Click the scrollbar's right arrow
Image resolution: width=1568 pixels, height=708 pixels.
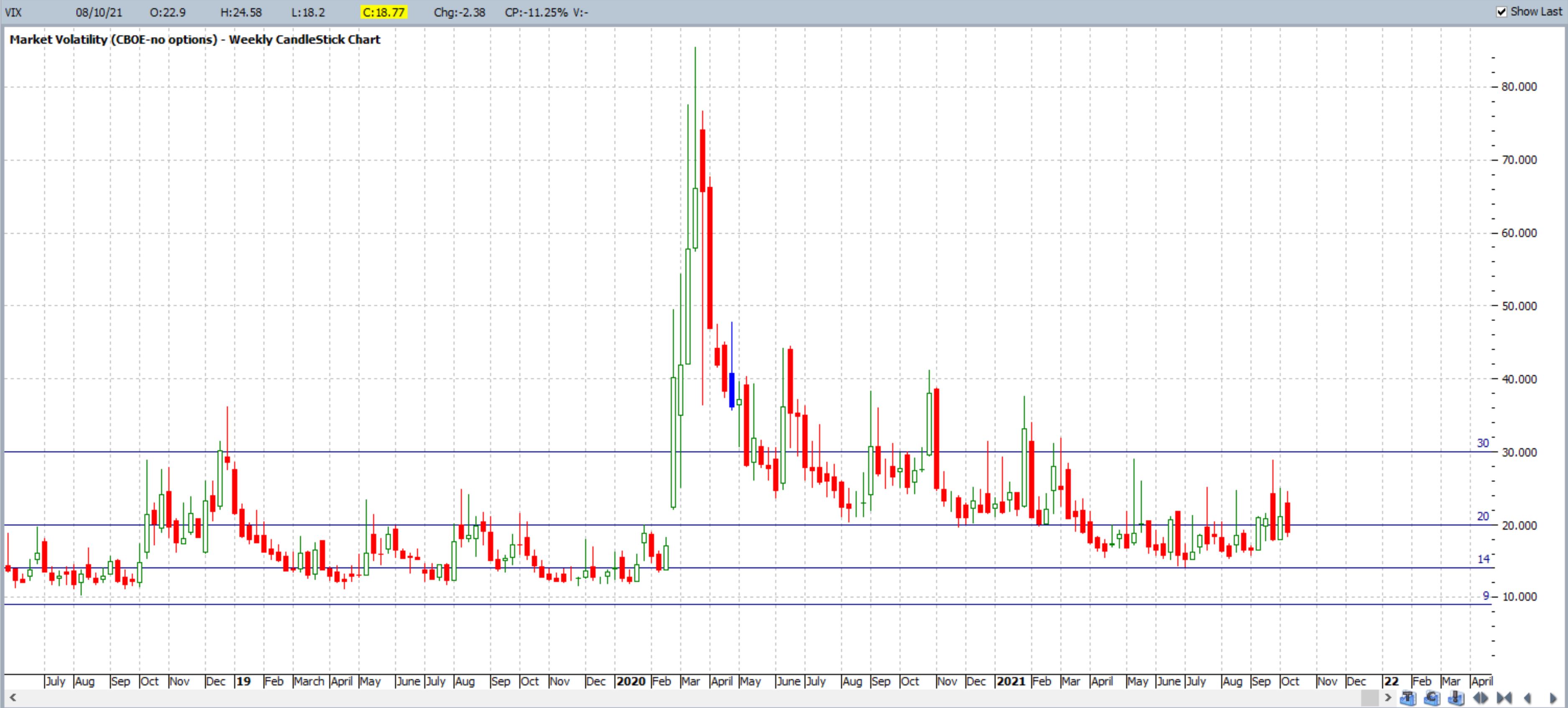point(1388,698)
